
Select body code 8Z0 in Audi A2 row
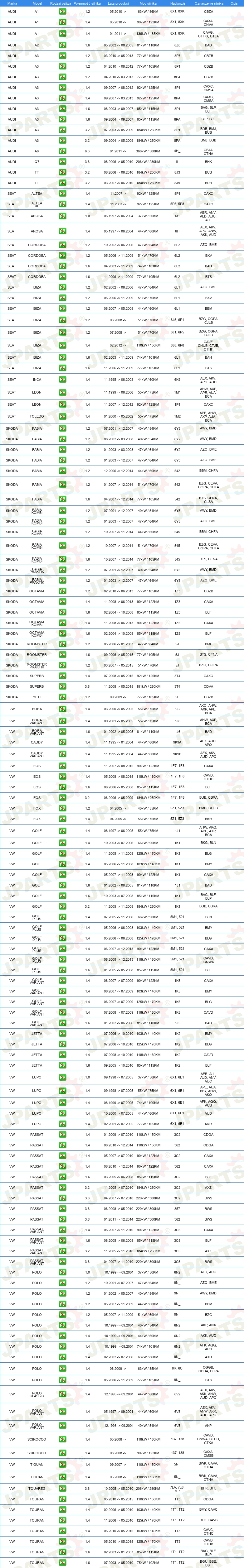click(178, 45)
